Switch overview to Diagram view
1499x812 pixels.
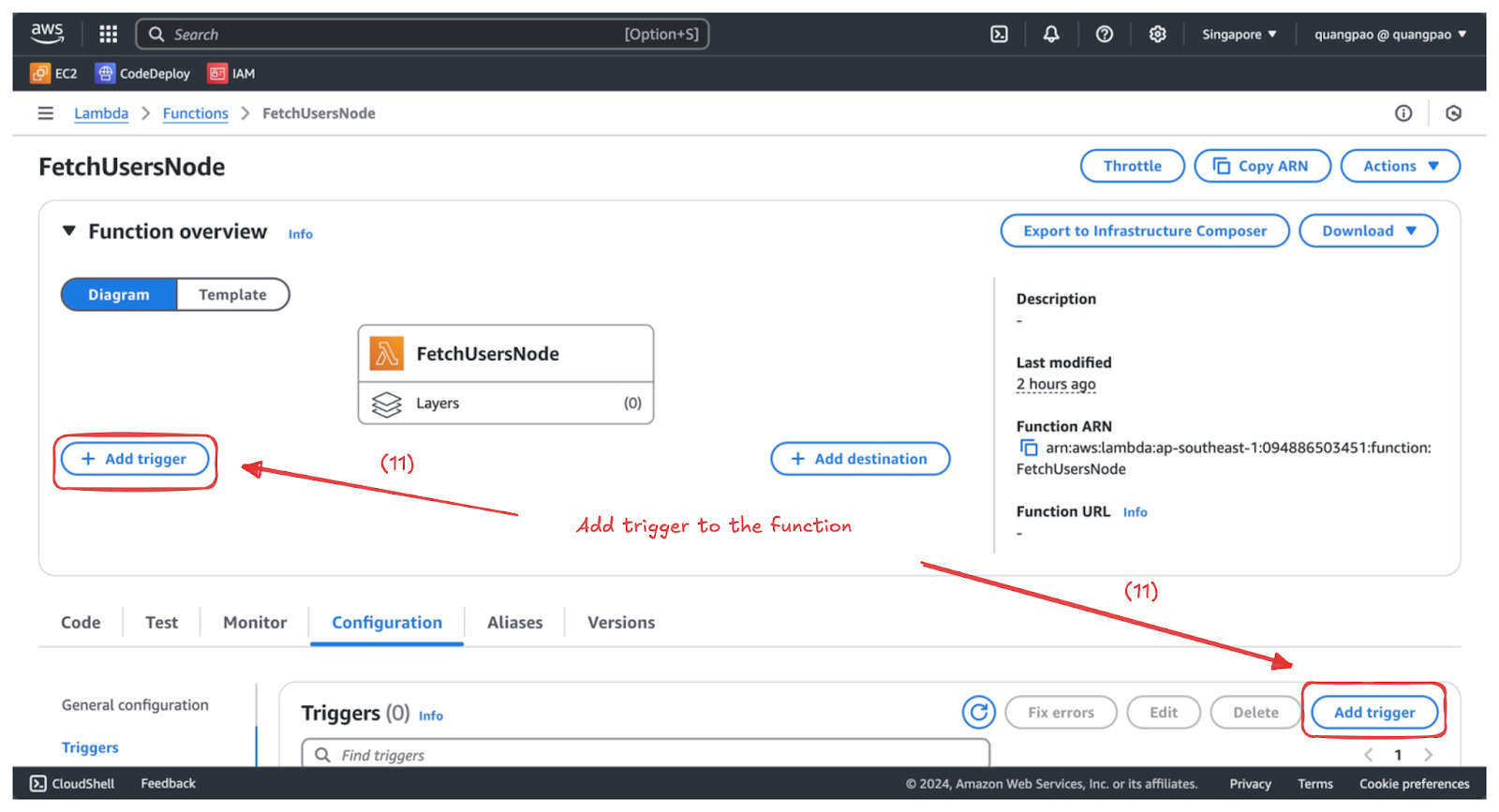click(x=119, y=294)
